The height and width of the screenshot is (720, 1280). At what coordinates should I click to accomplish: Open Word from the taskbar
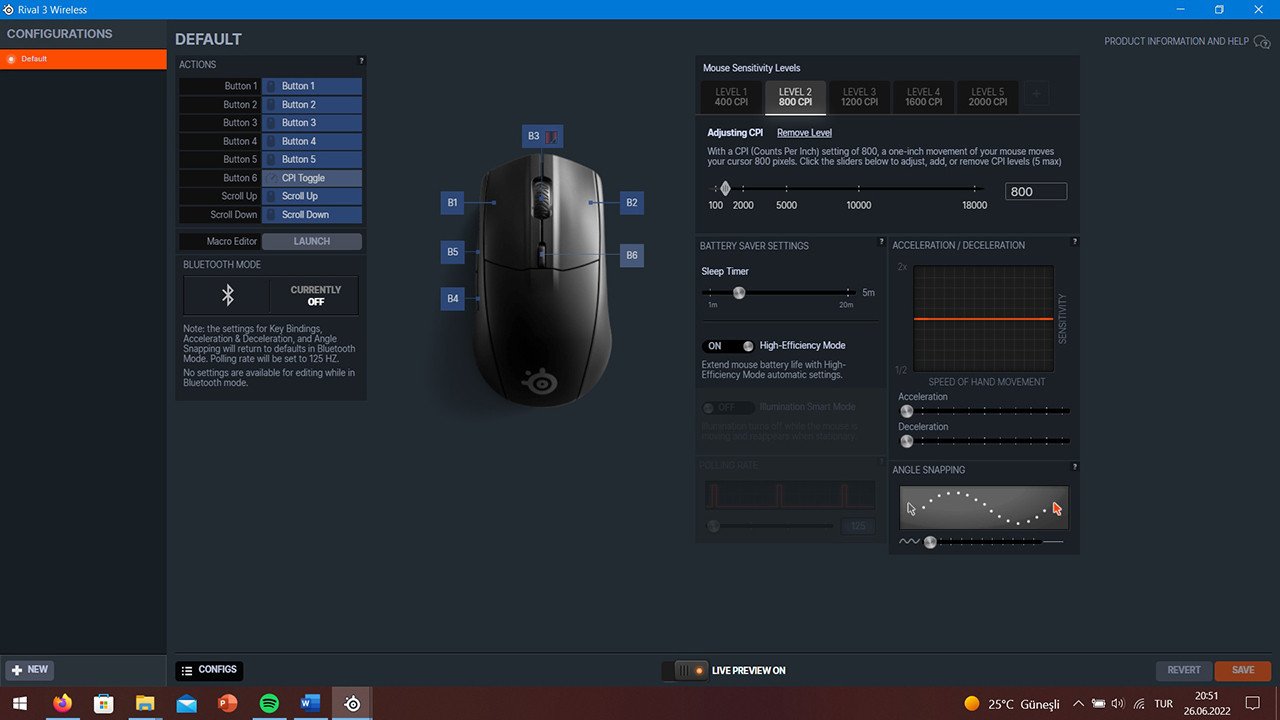point(309,703)
